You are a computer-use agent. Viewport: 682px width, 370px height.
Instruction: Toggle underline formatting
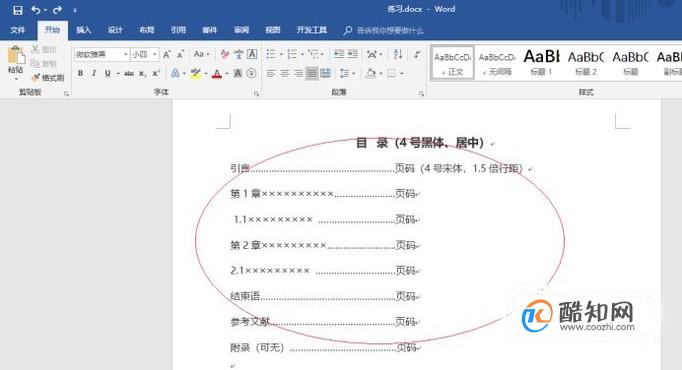pyautogui.click(x=107, y=73)
